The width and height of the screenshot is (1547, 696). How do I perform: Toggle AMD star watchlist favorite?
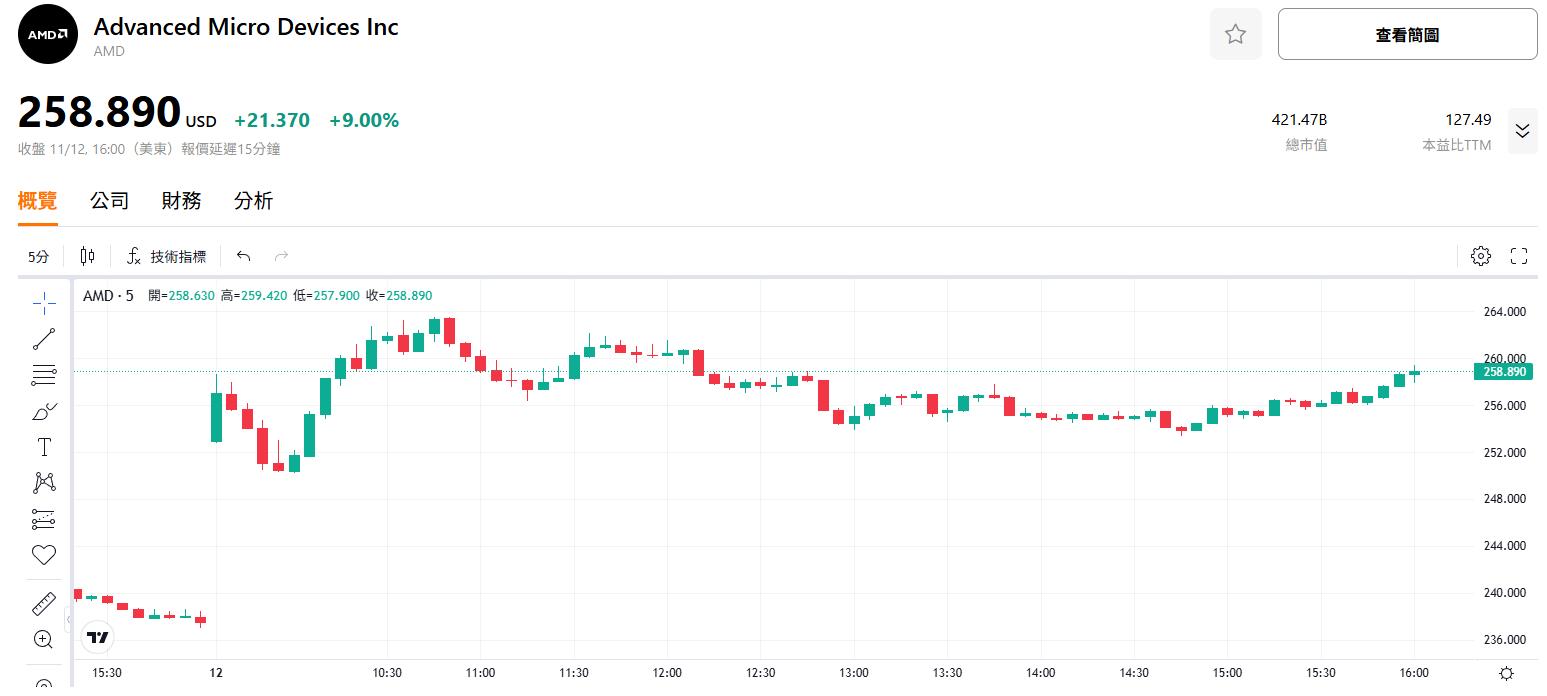[x=1235, y=35]
